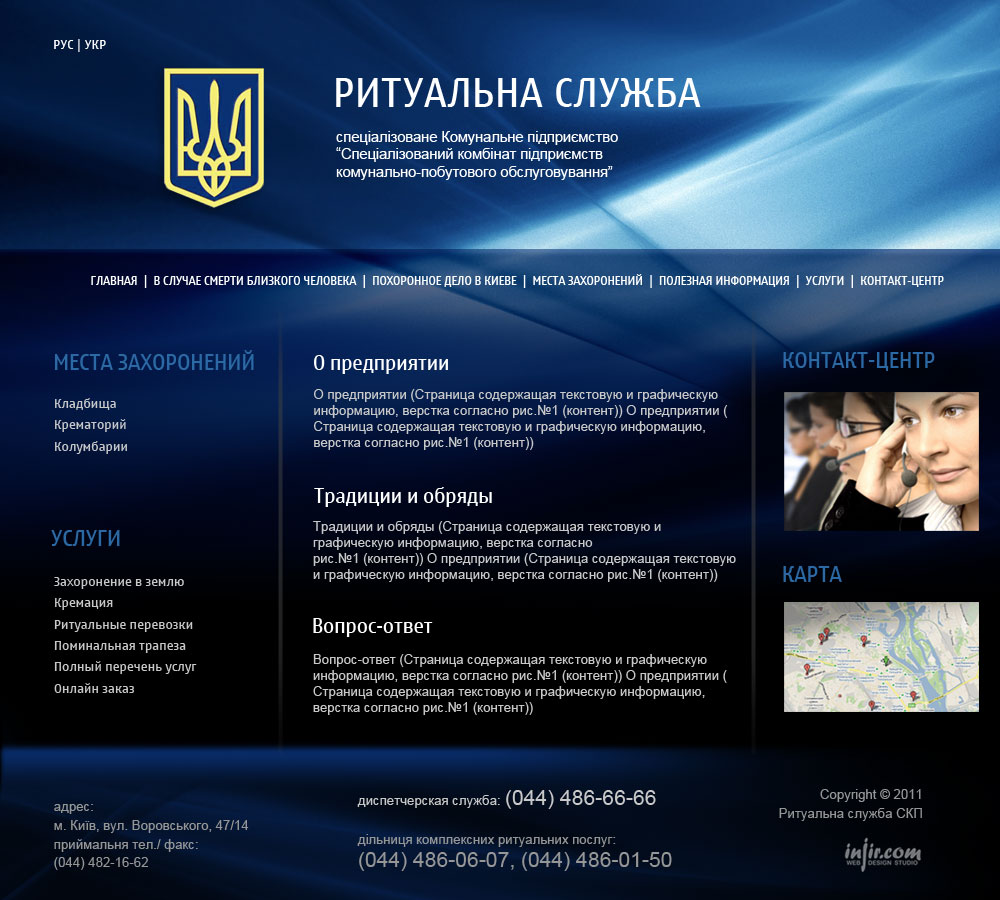This screenshot has width=1000, height=900.
Task: Open the Kyiv map thumbnail
Action: [x=881, y=657]
